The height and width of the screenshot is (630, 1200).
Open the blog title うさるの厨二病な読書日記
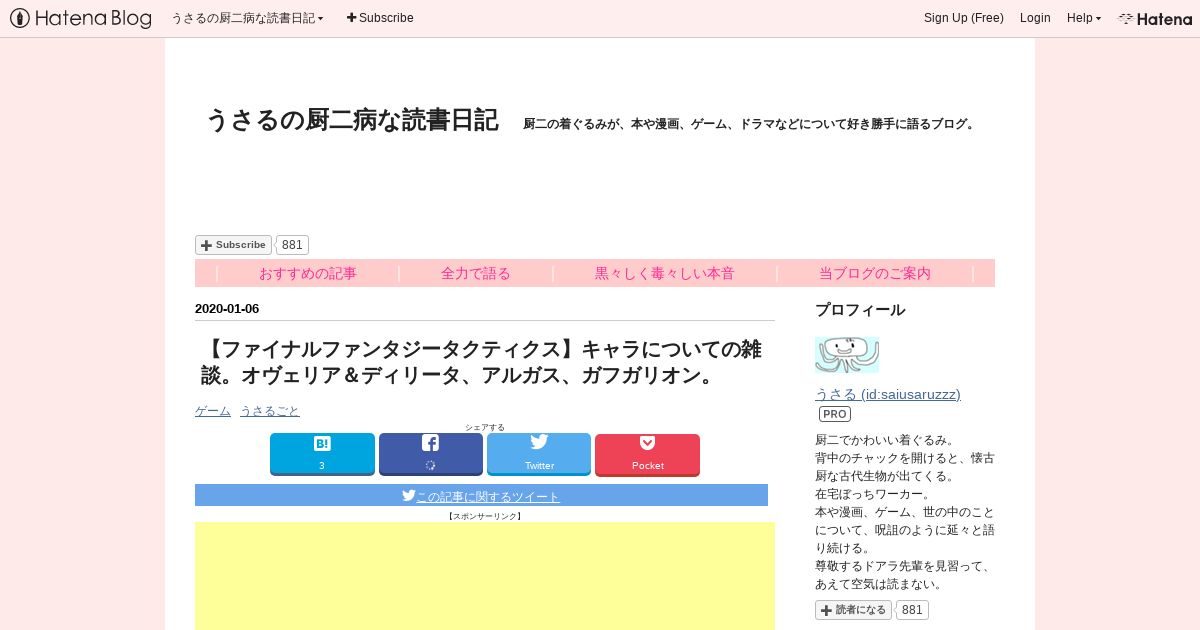pyautogui.click(x=351, y=120)
